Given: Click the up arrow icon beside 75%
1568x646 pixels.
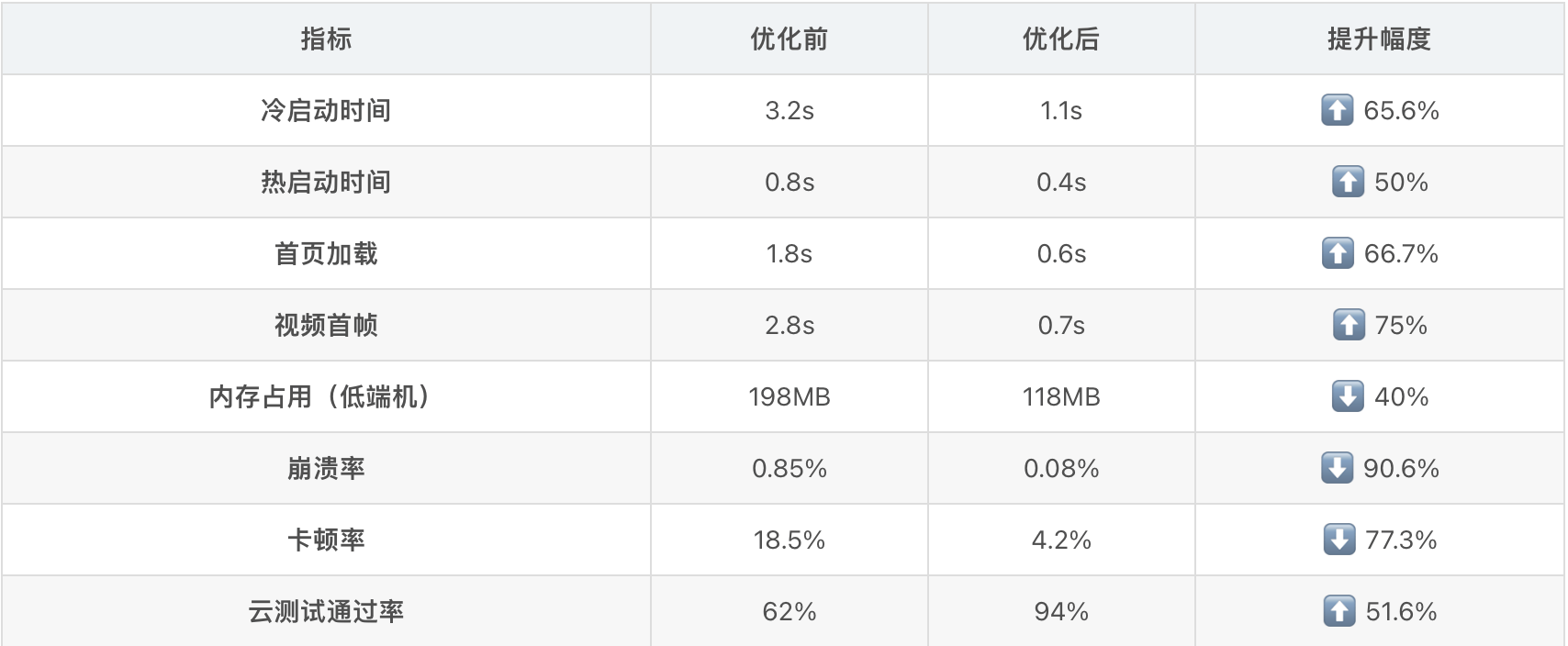Looking at the screenshot, I should [x=1349, y=325].
